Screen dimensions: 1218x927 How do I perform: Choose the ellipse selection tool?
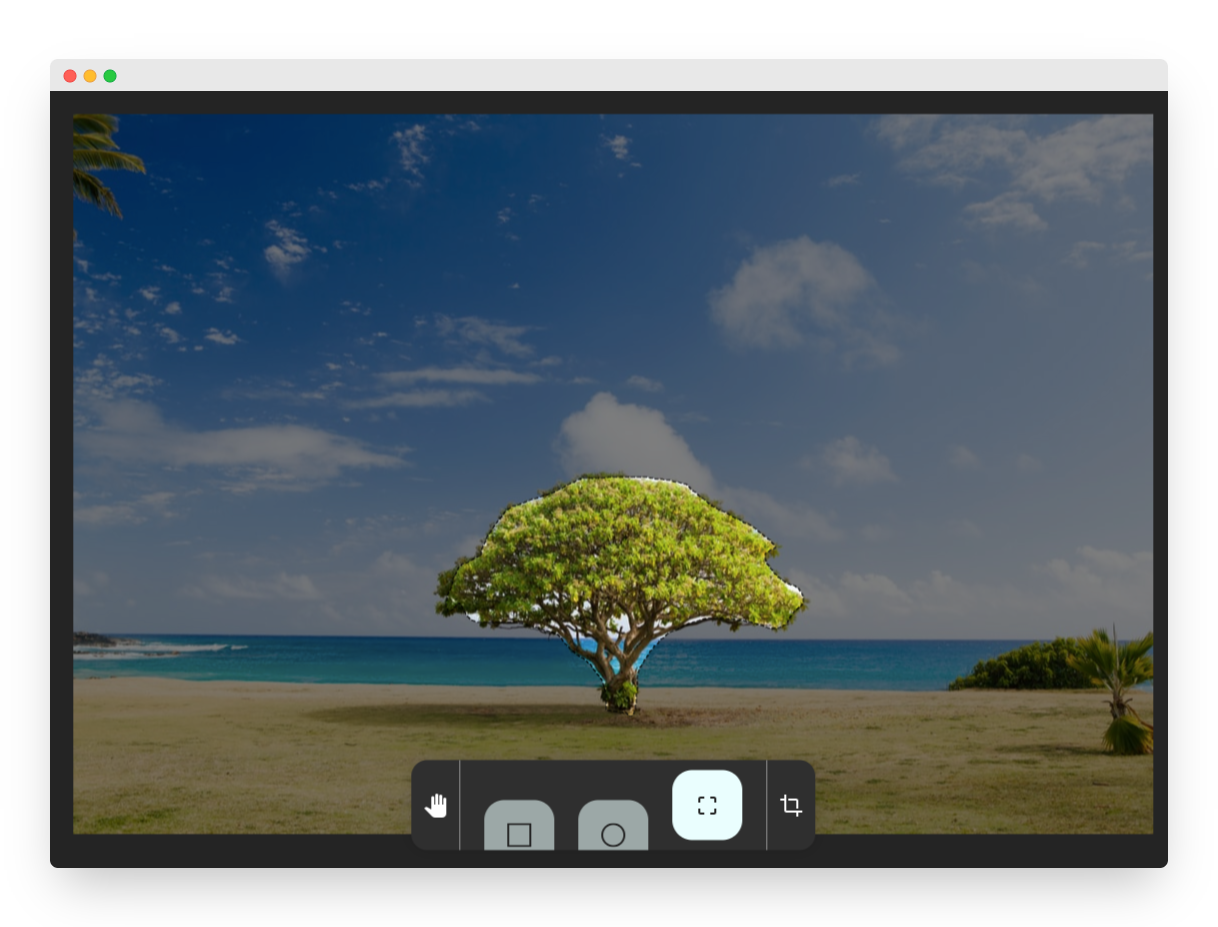pos(613,826)
